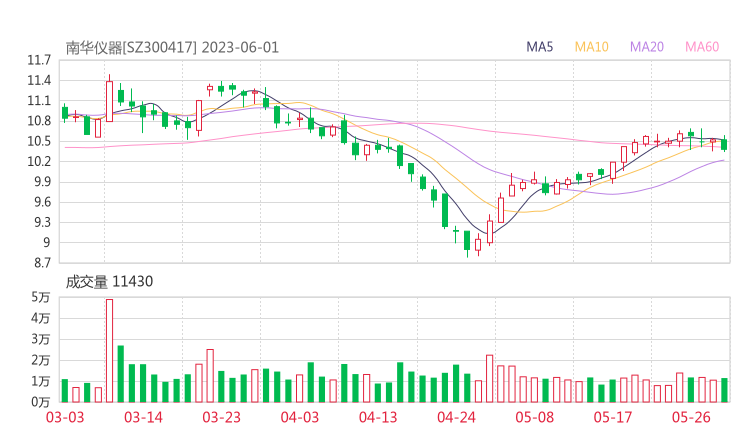Click the 05-08 date axis label

pos(534,417)
